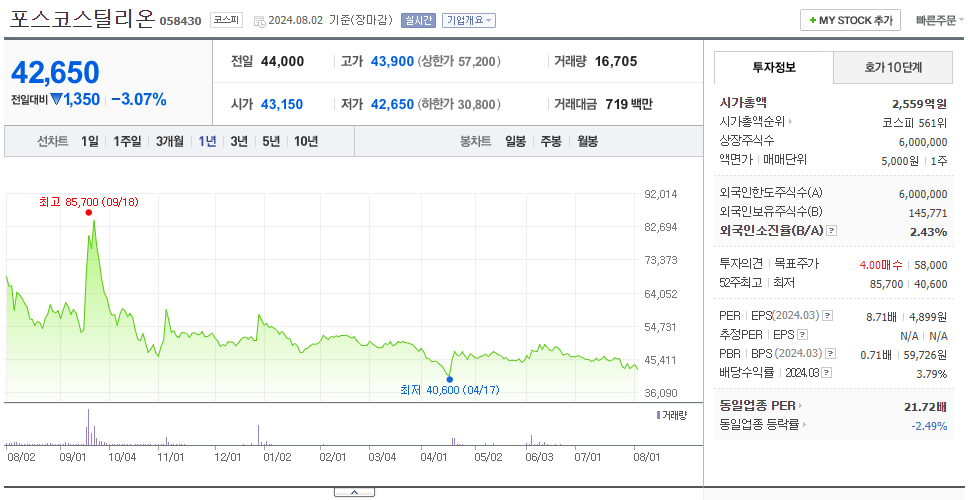This screenshot has width=968, height=500.
Task: Click the 외국인보유주식수 value 145,771
Action: (x=927, y=213)
